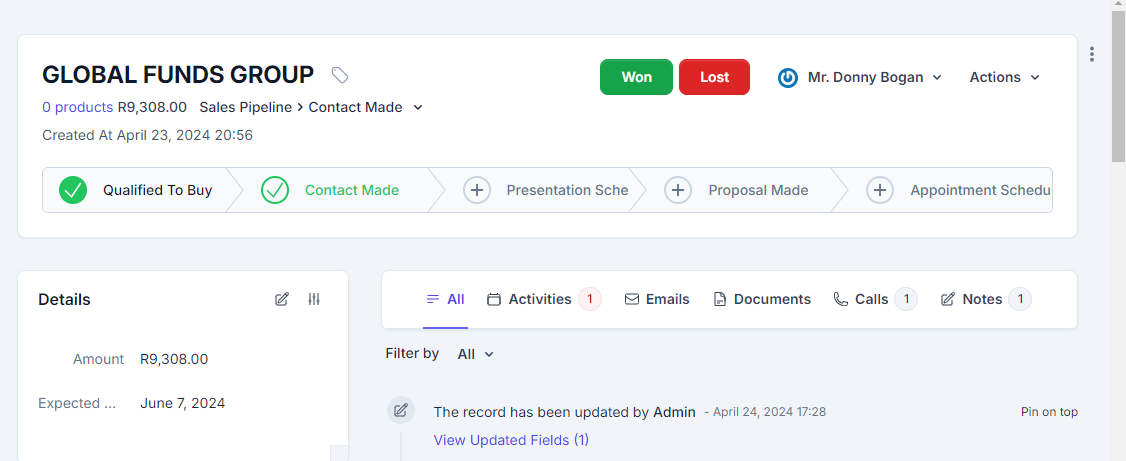This screenshot has height=461, width=1126.
Task: Click the edit pencil icon in Details
Action: pyautogui.click(x=282, y=299)
